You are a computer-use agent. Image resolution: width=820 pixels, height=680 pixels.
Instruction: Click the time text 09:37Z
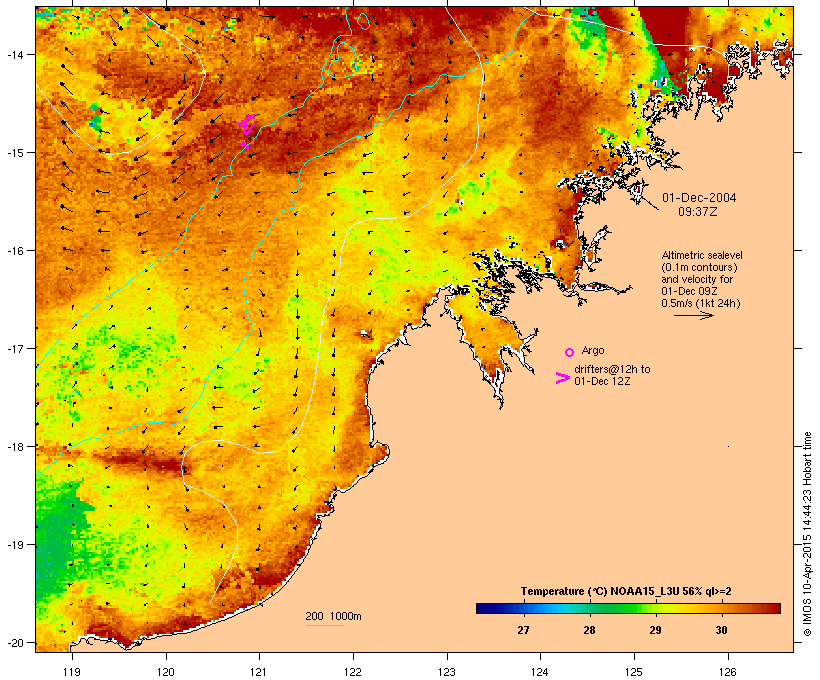point(698,212)
